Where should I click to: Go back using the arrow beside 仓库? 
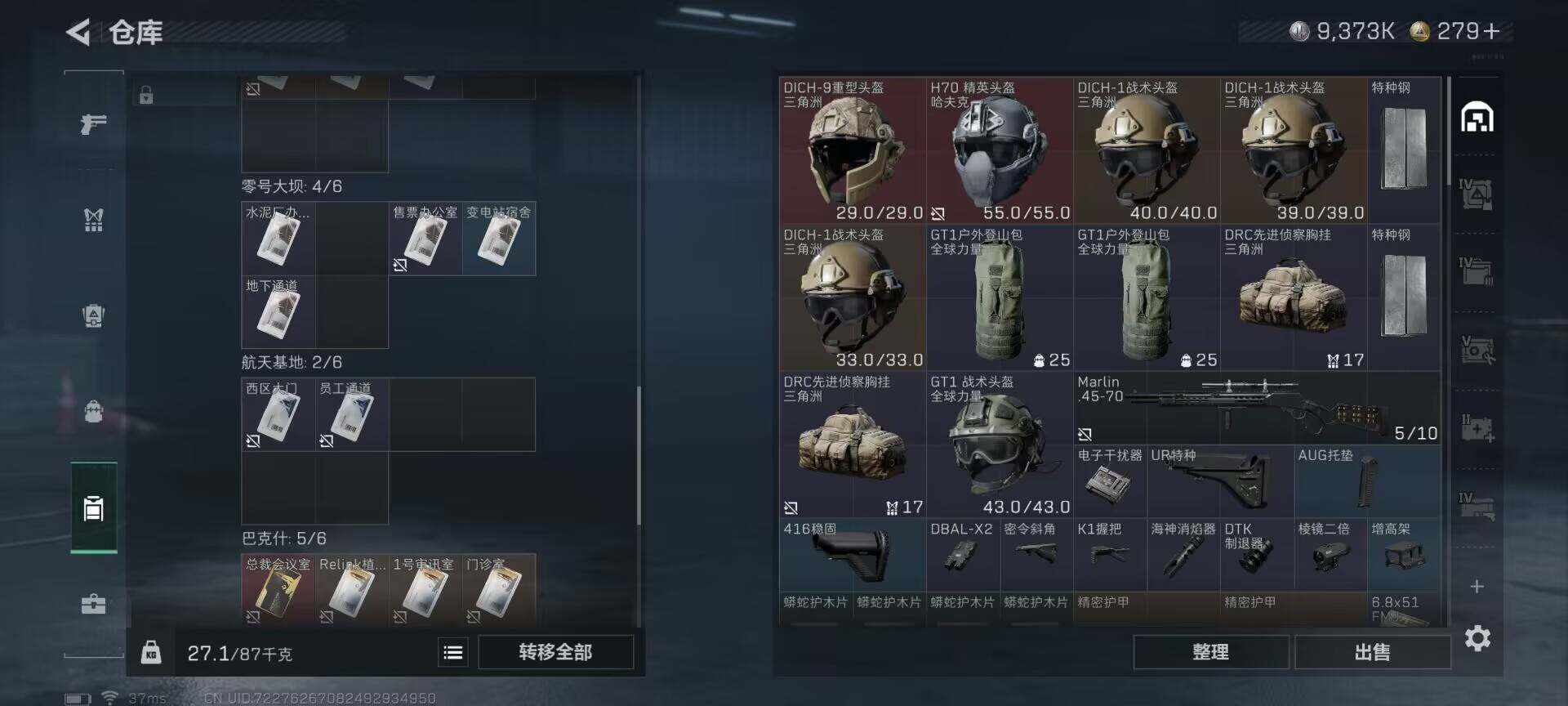click(x=78, y=32)
